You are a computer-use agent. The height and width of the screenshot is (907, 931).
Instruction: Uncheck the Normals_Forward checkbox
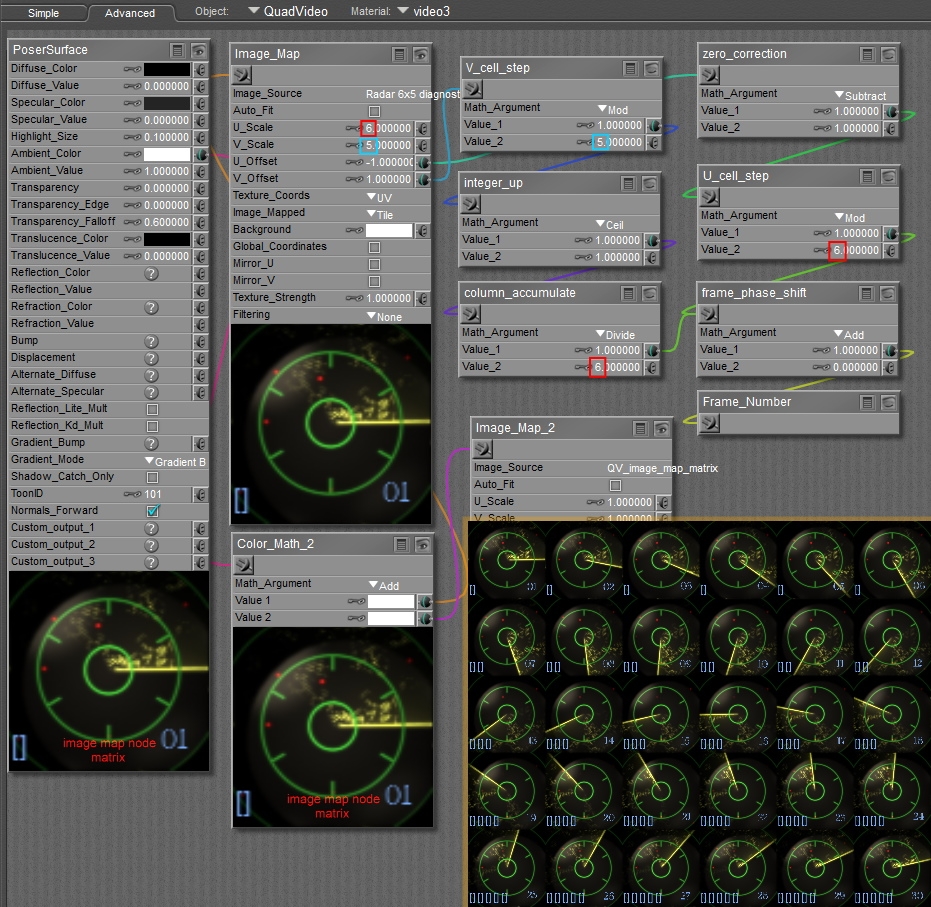point(152,511)
